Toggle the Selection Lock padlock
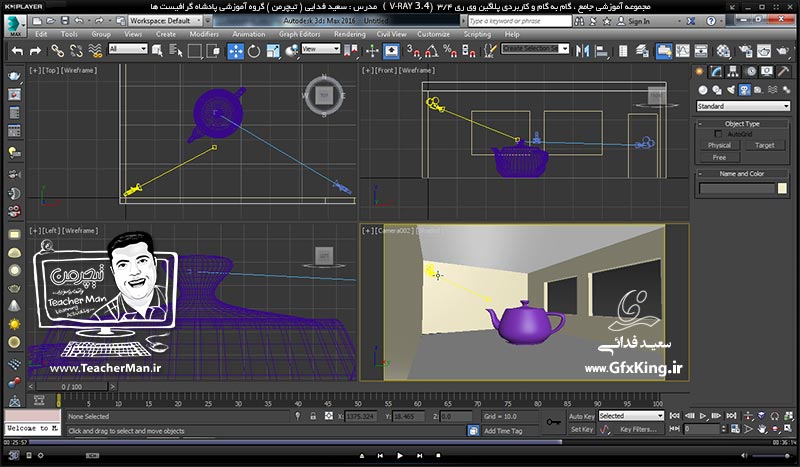800x467 pixels. pos(313,416)
